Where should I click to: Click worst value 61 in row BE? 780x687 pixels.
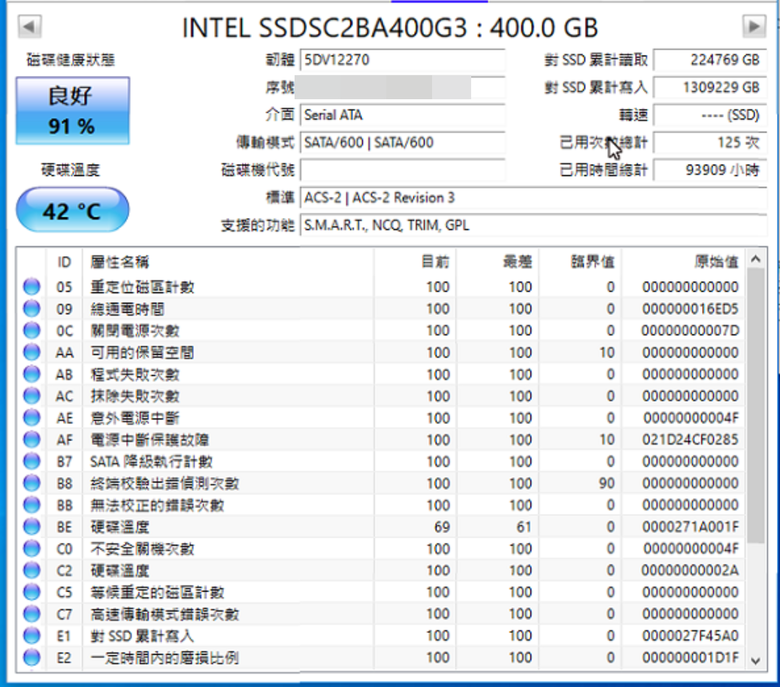click(524, 527)
